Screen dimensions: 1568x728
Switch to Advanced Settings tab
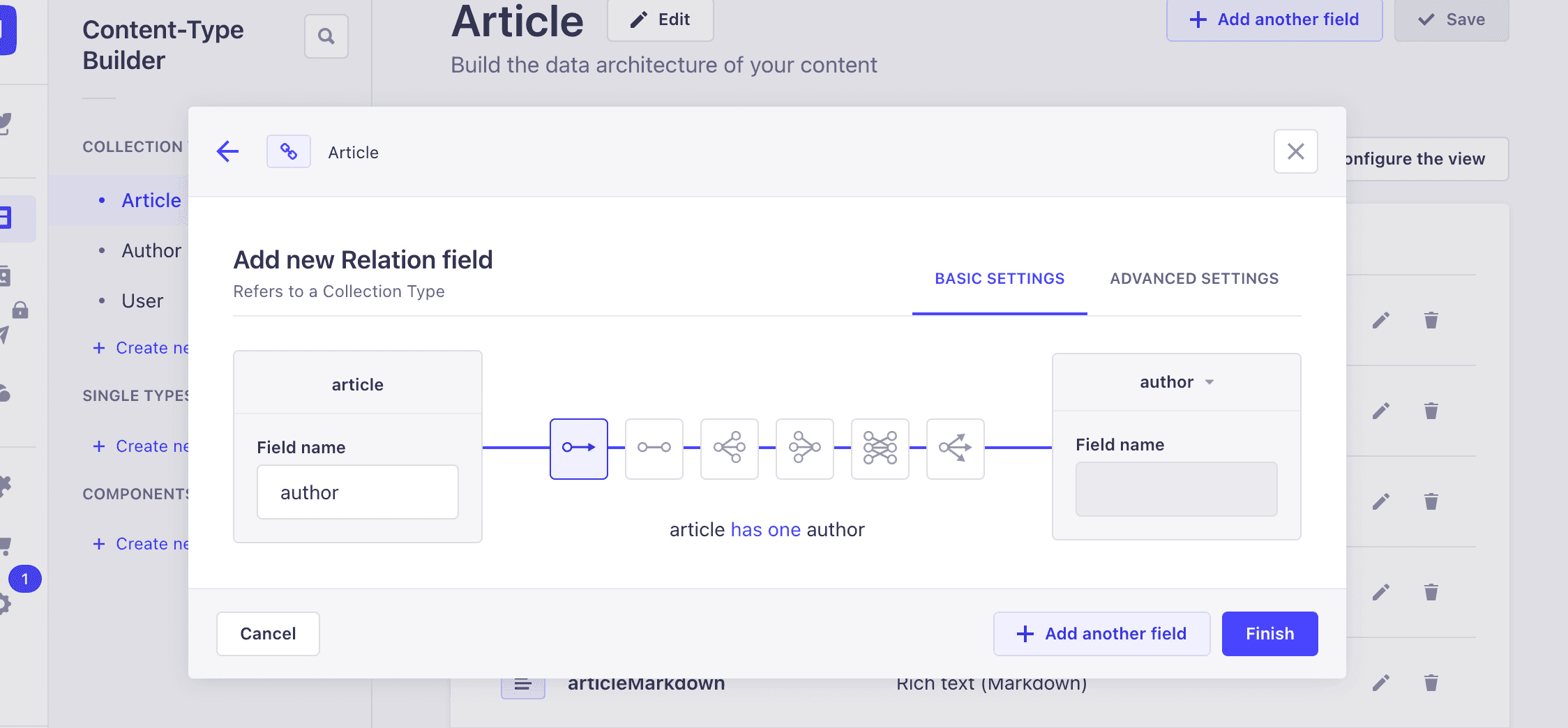coord(1194,279)
